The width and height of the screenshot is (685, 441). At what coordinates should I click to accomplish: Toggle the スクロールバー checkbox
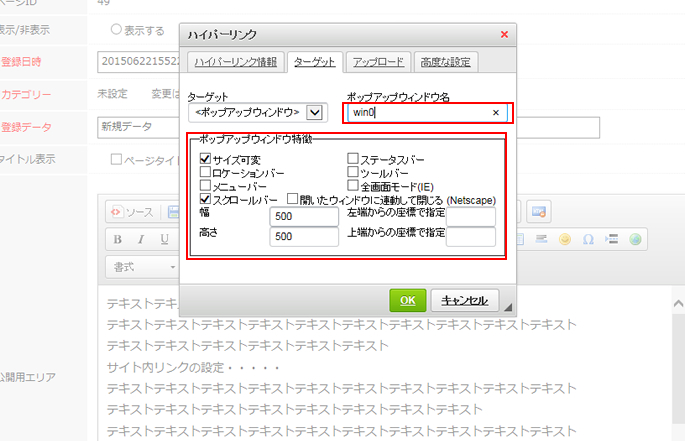[x=206, y=199]
